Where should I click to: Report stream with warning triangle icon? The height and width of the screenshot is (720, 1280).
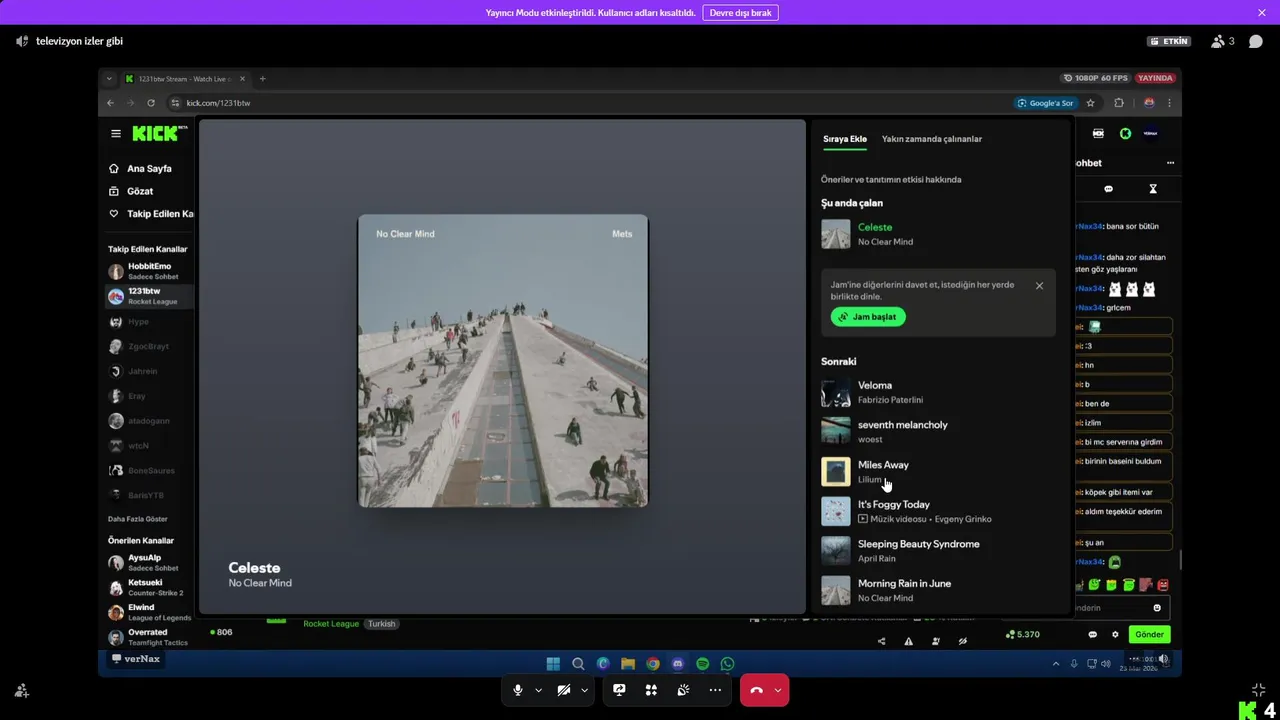909,642
